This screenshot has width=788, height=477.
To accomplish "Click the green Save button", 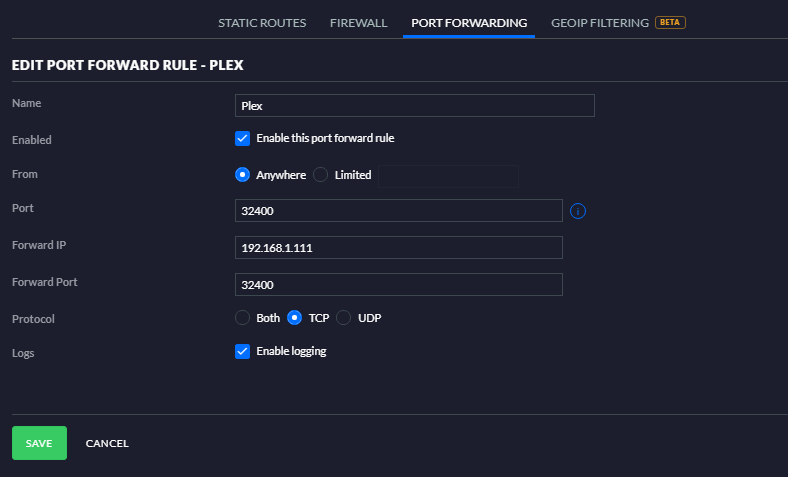I will pyautogui.click(x=39, y=443).
